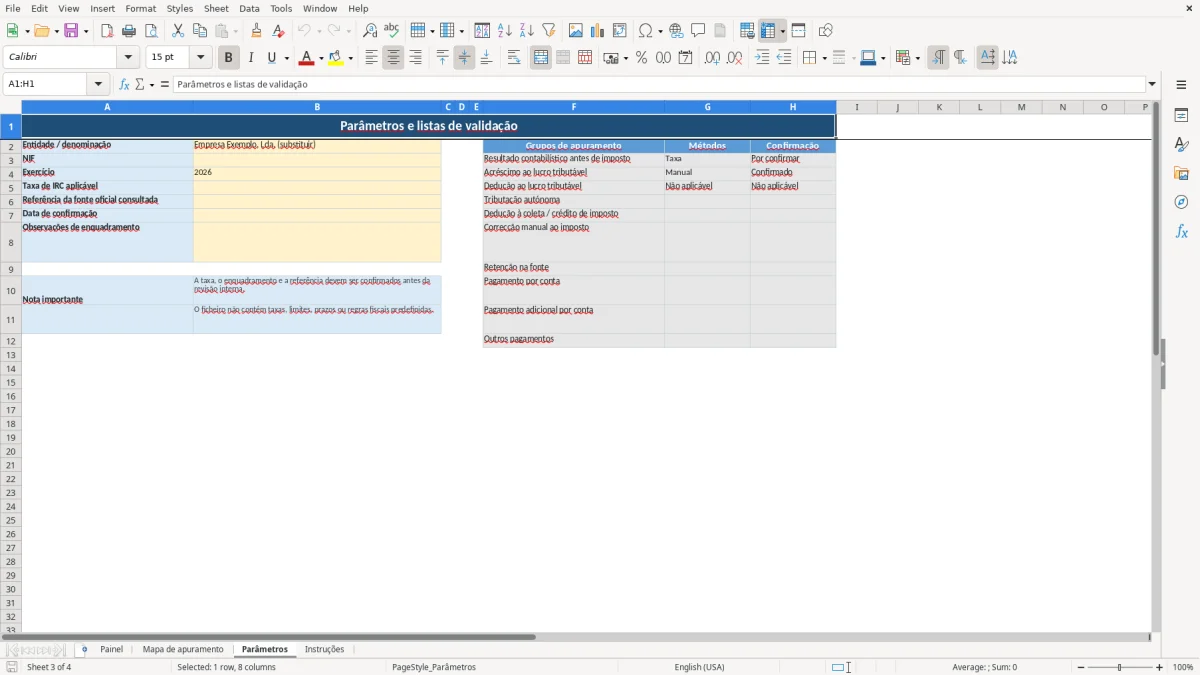This screenshot has width=1200, height=675.
Task: Toggle the Center Horizontally alignment
Action: pos(393,58)
